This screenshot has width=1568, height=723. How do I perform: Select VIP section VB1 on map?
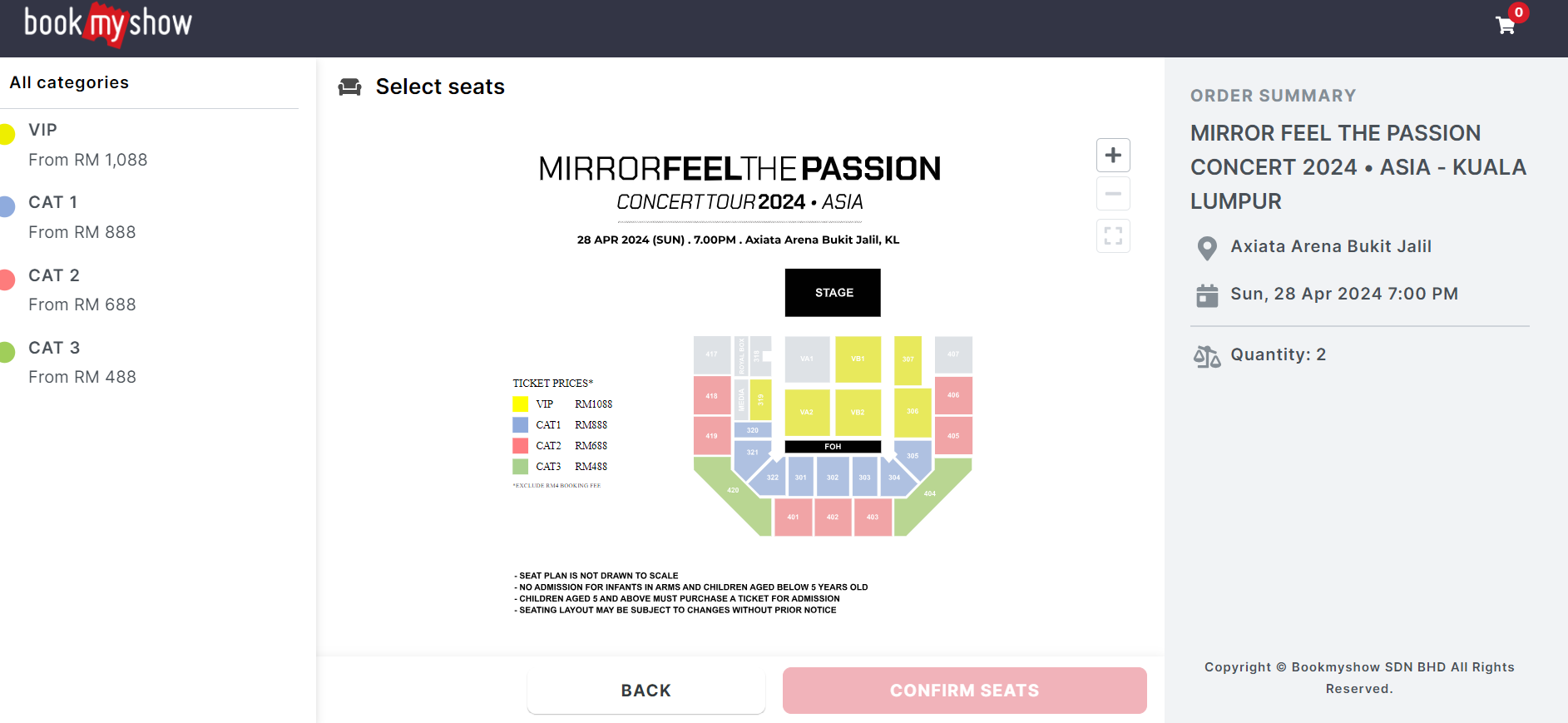pos(858,359)
